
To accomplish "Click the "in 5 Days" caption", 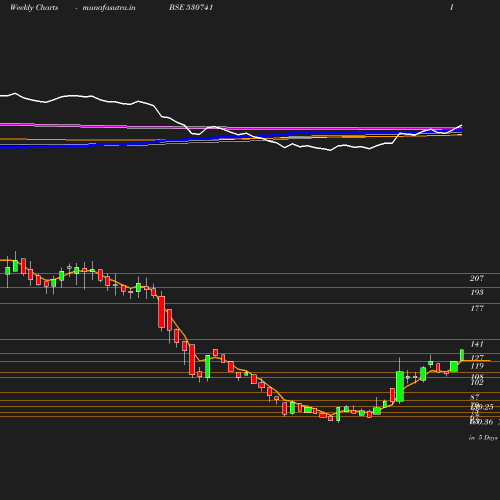I will (x=483, y=438).
